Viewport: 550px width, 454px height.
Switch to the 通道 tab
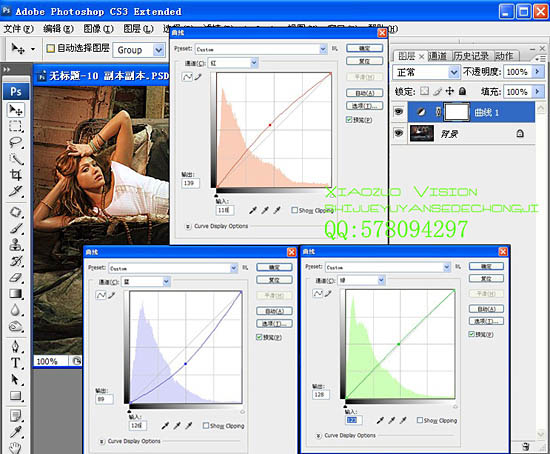coord(438,56)
